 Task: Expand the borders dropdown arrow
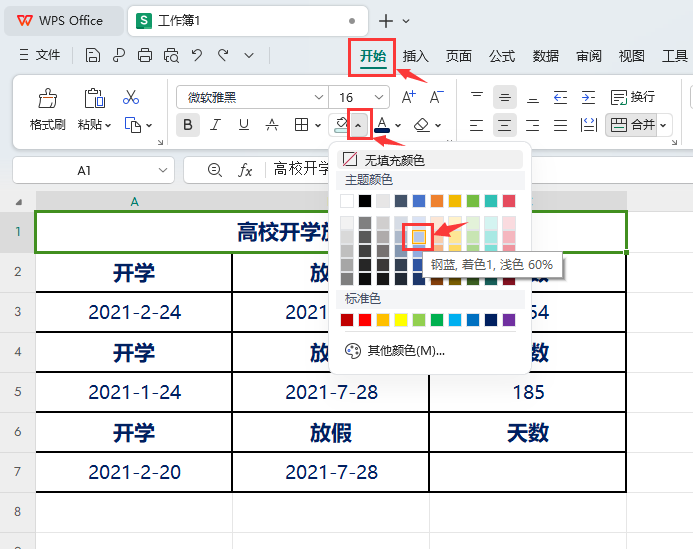(x=318, y=126)
